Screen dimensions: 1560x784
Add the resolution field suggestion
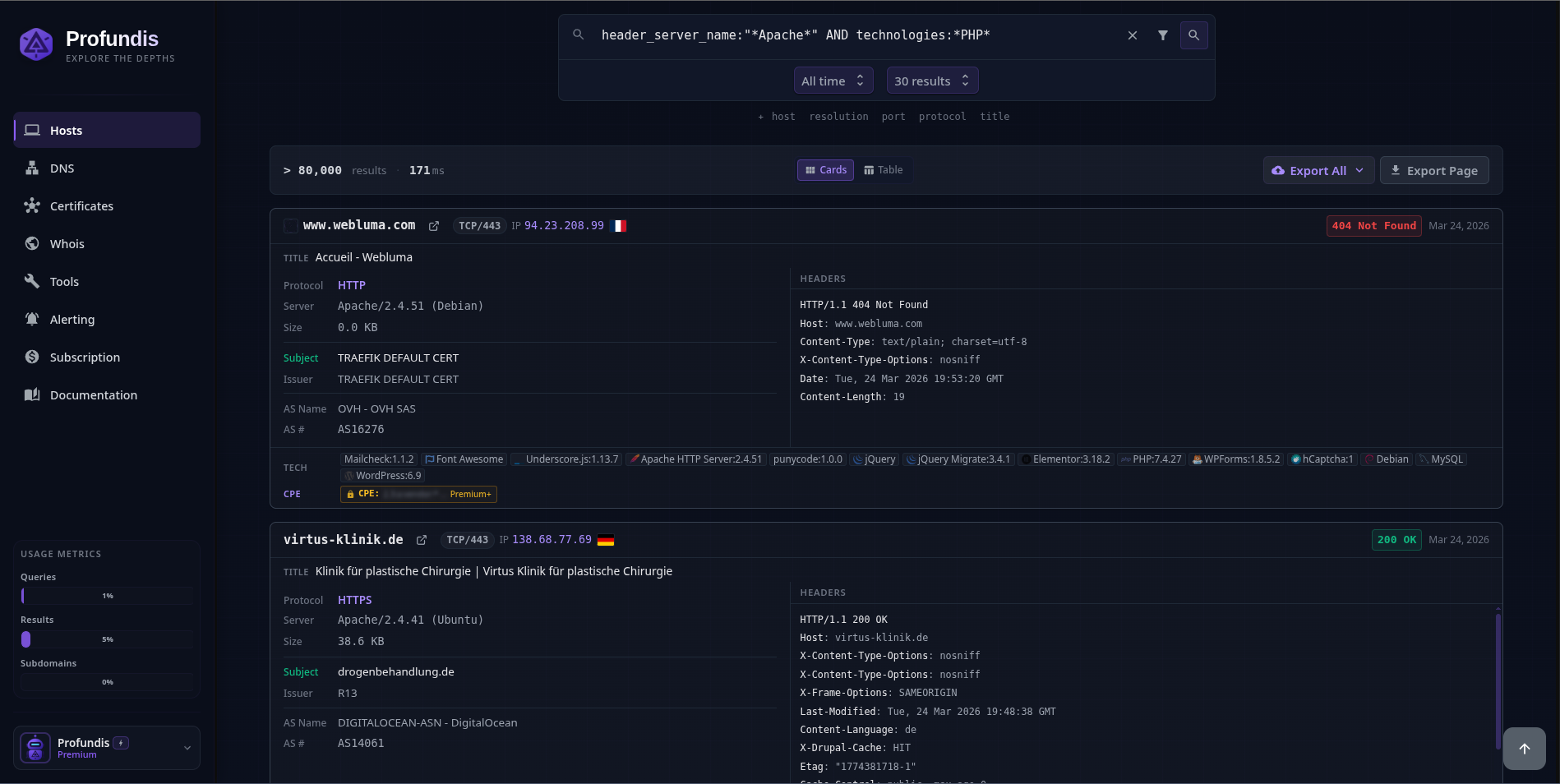[x=838, y=117]
